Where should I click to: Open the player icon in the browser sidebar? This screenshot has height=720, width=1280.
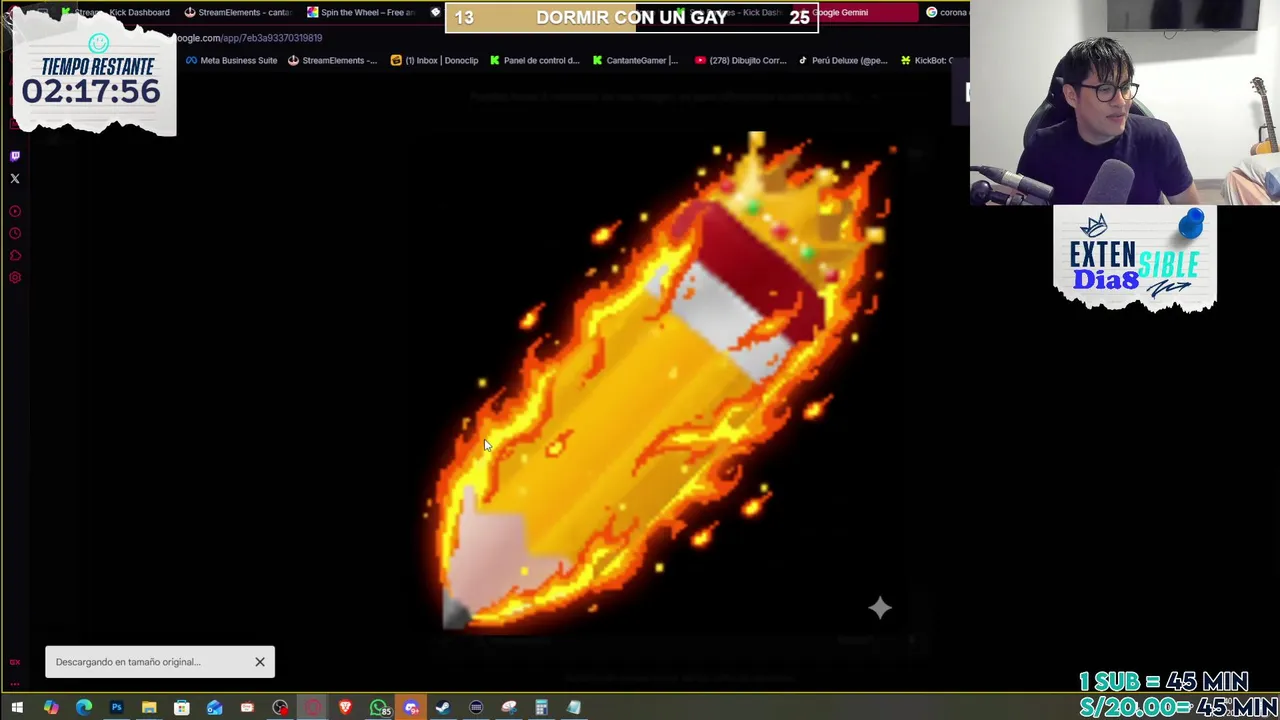tap(15, 212)
